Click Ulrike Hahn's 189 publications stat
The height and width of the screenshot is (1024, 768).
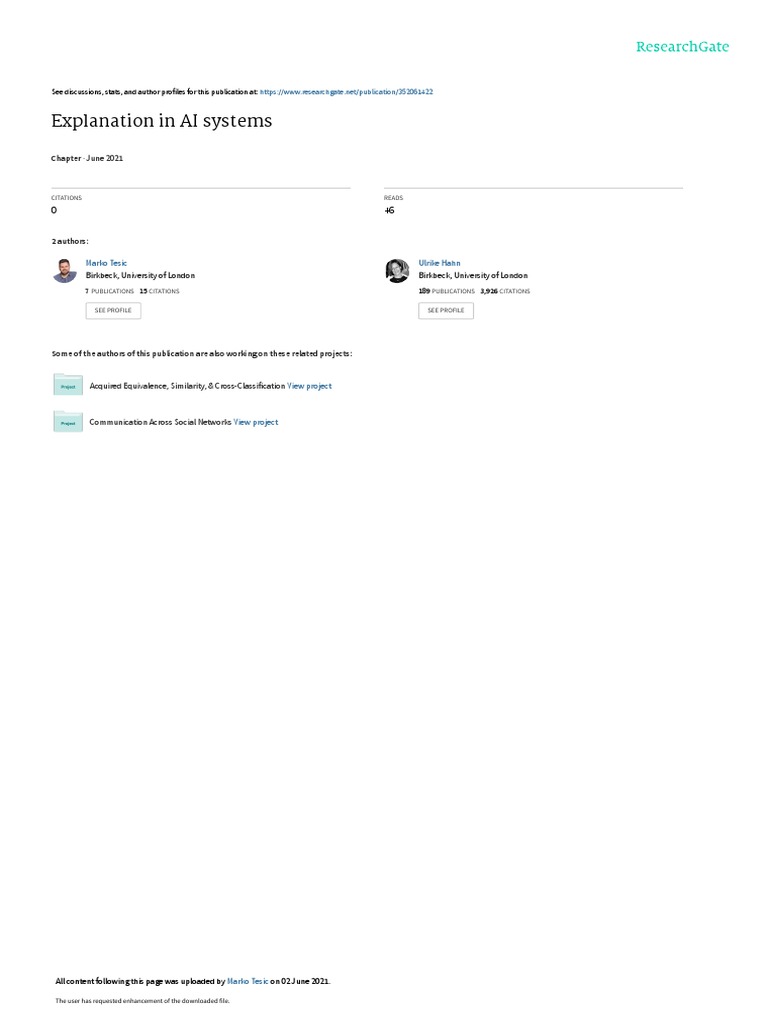[447, 291]
